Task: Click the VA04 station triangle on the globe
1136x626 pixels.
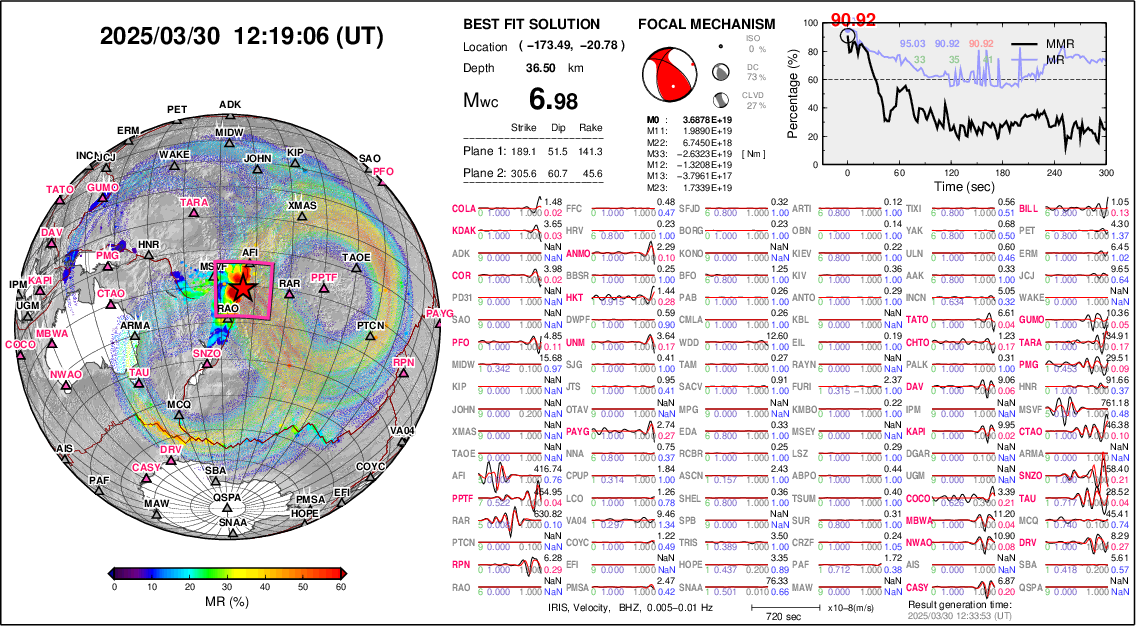Action: point(401,441)
